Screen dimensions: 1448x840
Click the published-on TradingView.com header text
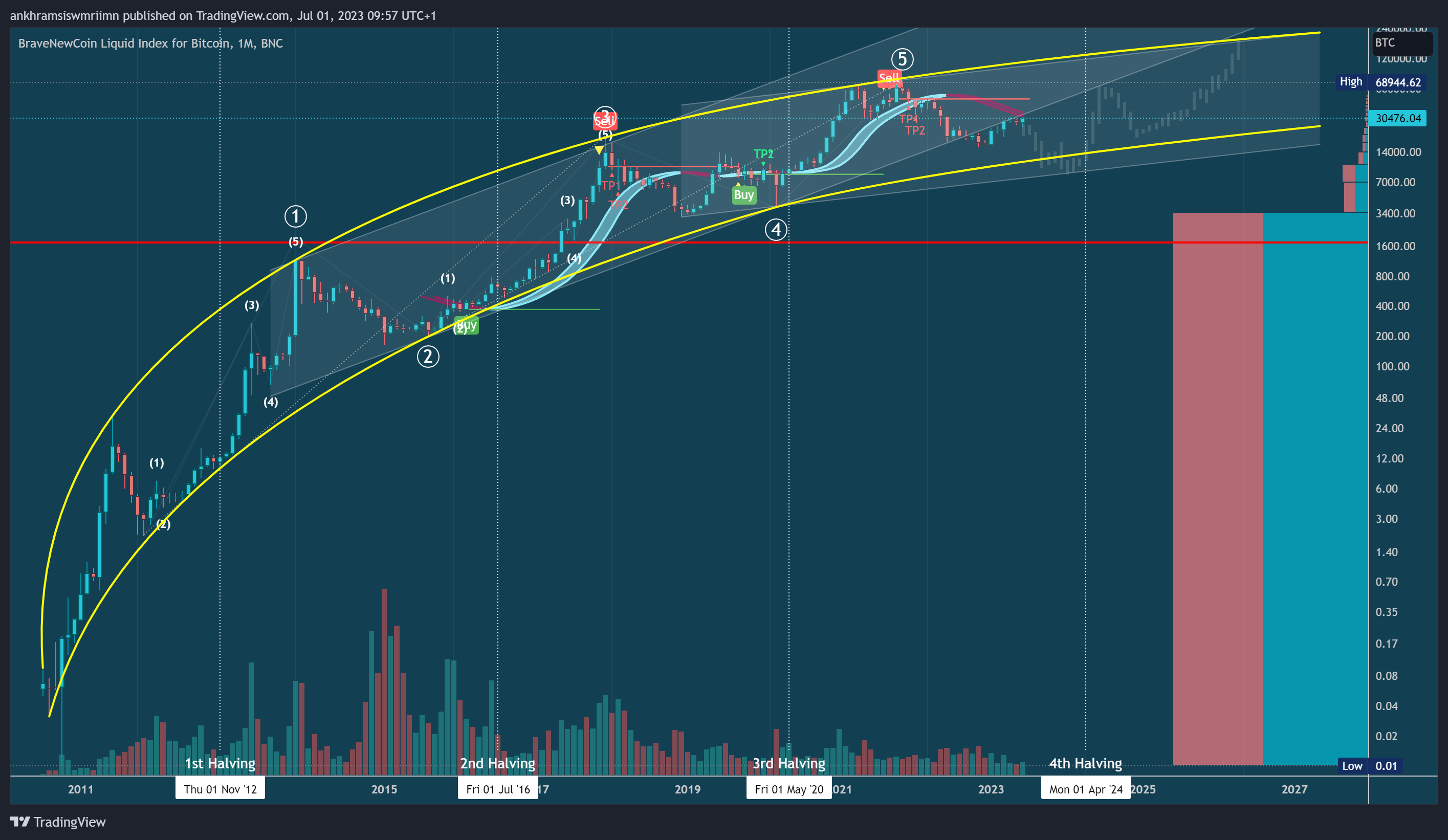click(x=223, y=15)
